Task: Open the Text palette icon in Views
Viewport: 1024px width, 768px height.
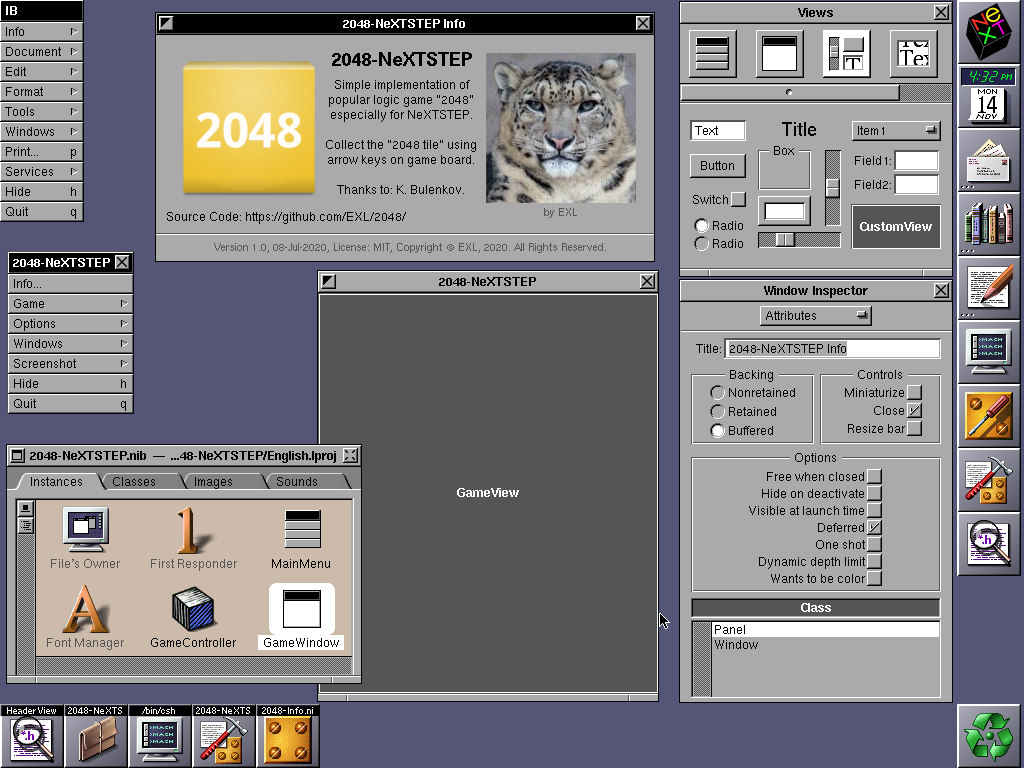Action: pyautogui.click(x=913, y=54)
